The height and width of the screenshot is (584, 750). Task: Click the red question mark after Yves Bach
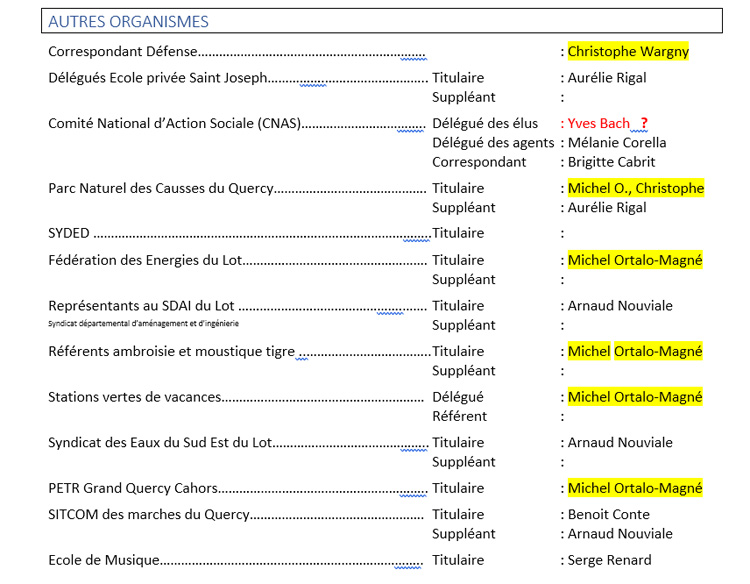click(644, 123)
